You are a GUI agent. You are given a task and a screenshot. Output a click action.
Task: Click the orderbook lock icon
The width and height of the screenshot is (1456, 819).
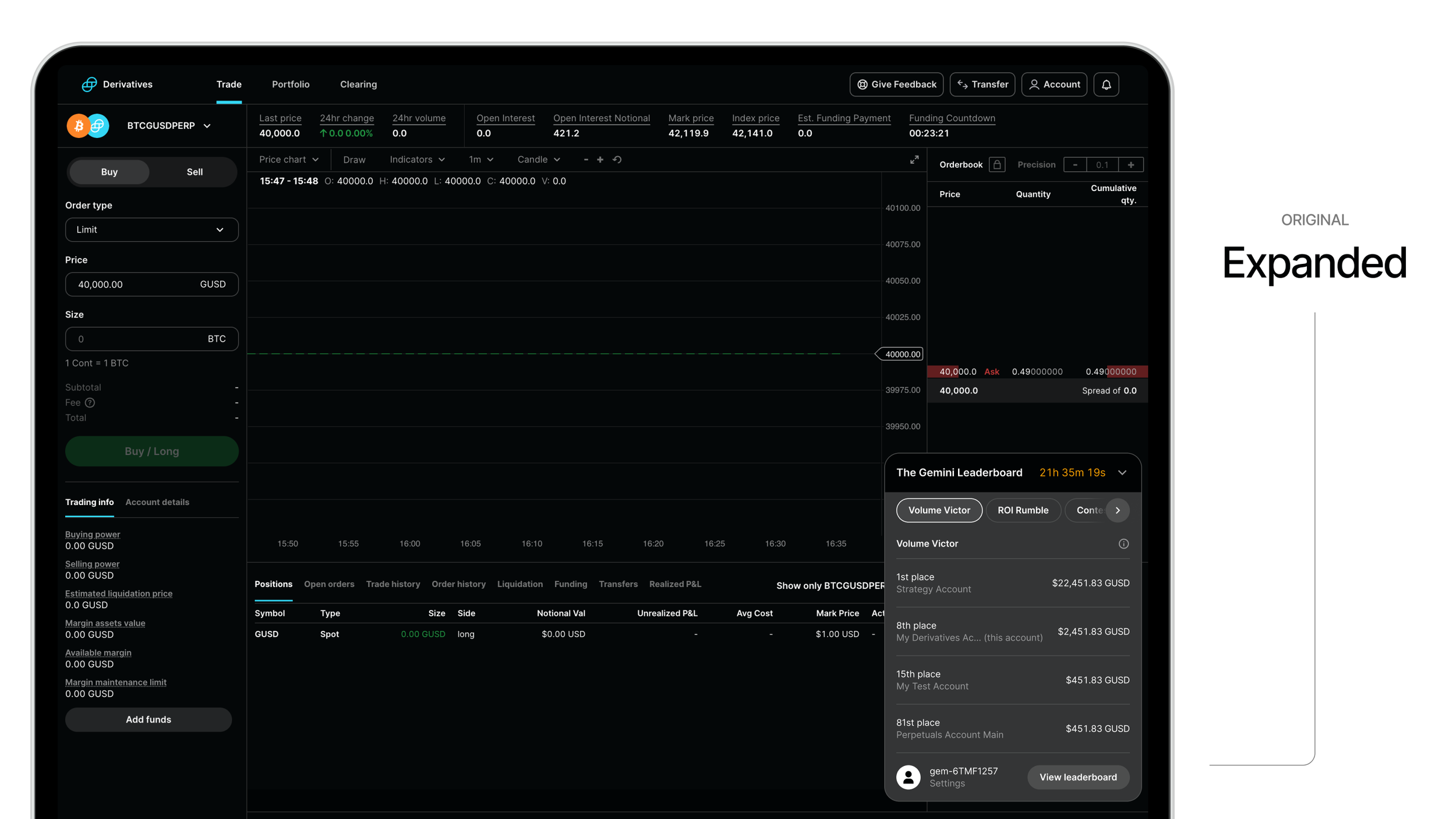(996, 165)
